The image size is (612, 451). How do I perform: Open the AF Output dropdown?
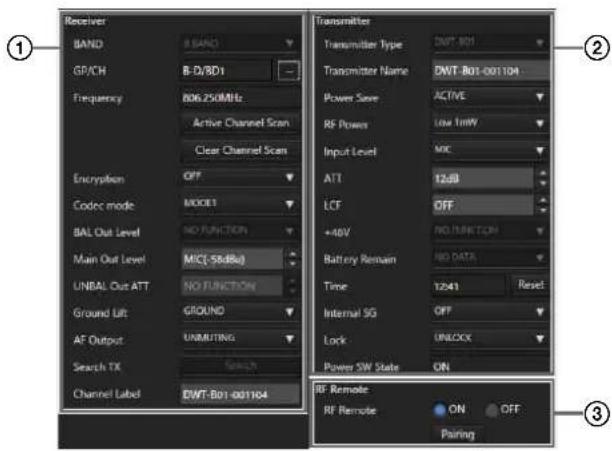pos(240,339)
